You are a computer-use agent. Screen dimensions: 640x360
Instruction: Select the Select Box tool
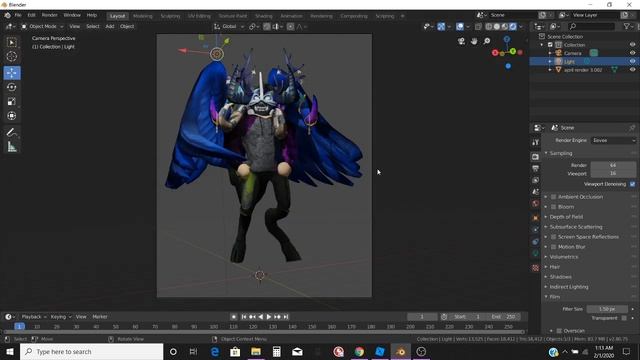coord(12,42)
